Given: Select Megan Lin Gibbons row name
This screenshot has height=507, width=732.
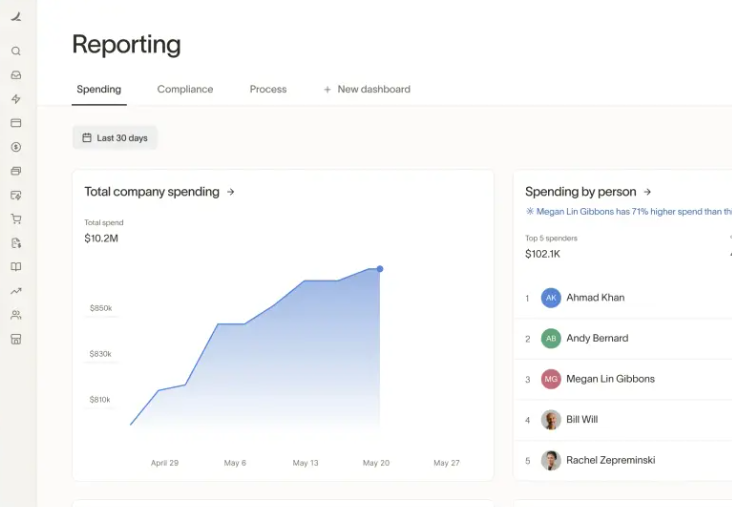Looking at the screenshot, I should click(x=610, y=379).
